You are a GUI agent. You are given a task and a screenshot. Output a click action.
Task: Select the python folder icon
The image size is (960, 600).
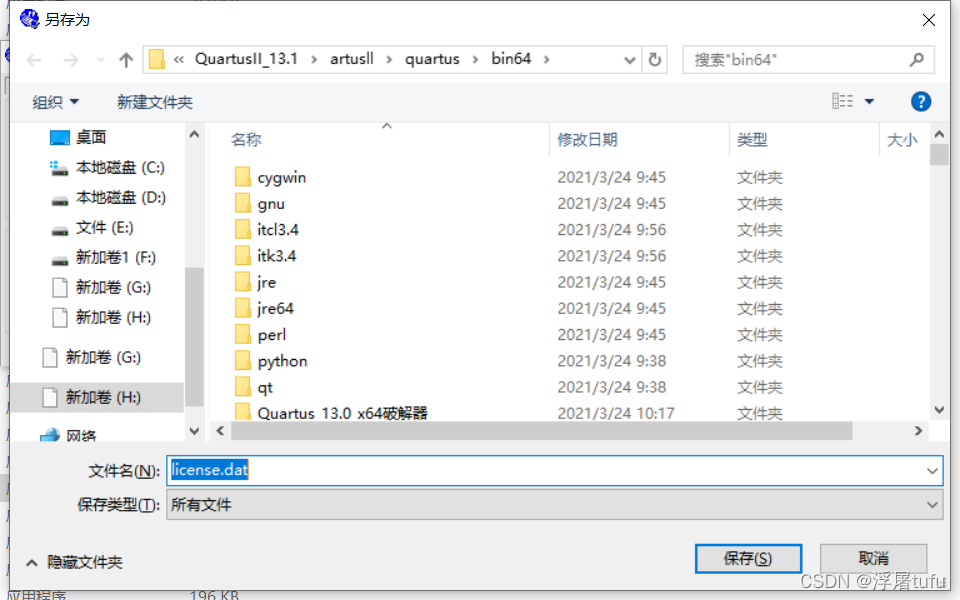242,361
